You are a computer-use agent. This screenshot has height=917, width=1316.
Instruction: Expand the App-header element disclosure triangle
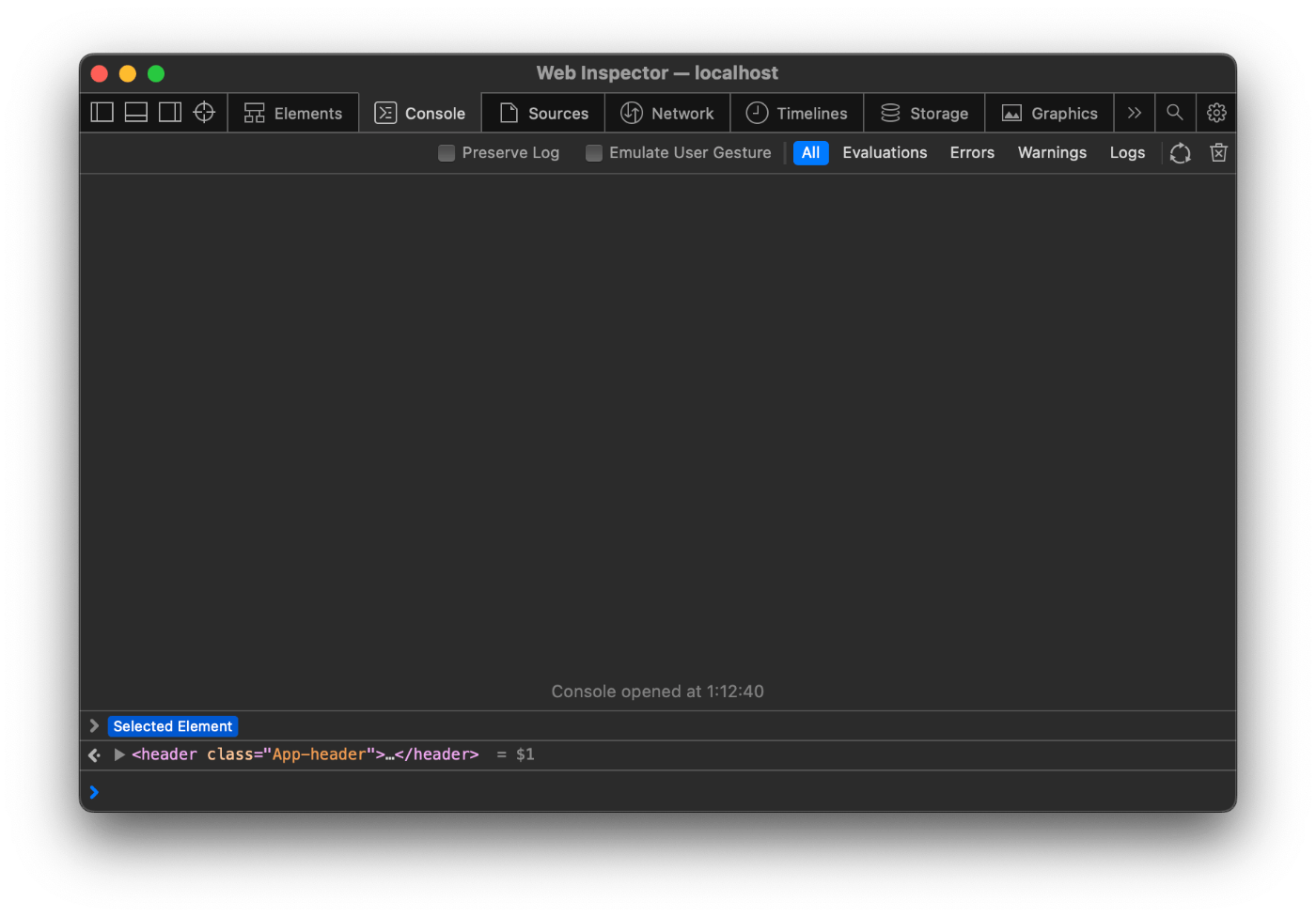coord(118,754)
